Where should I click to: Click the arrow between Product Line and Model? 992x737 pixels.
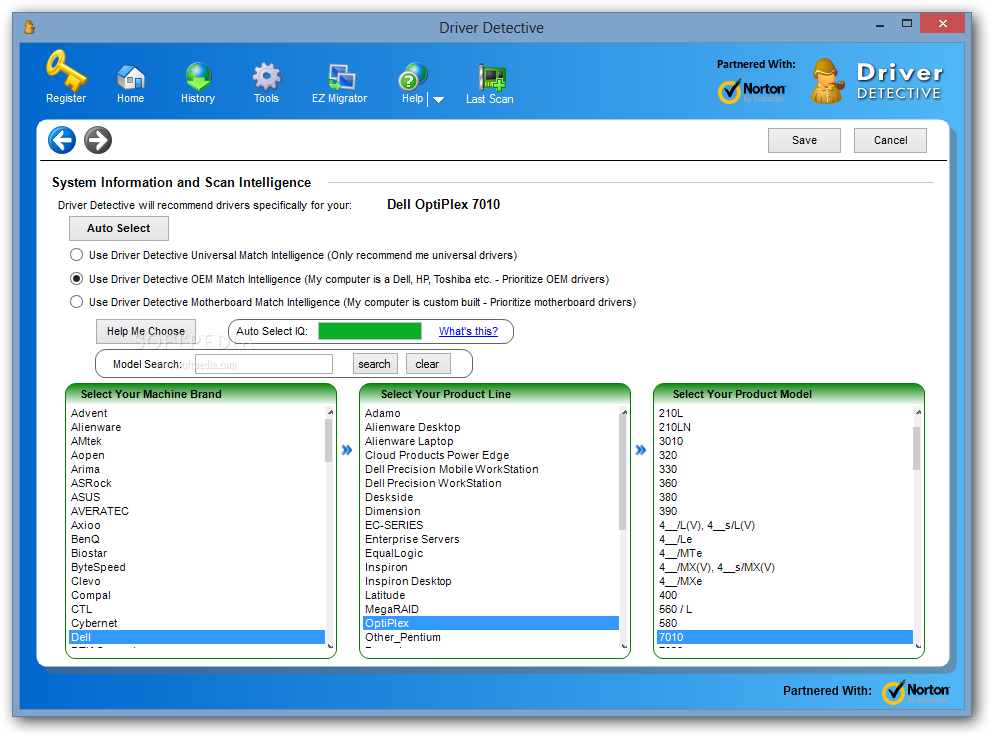[641, 450]
